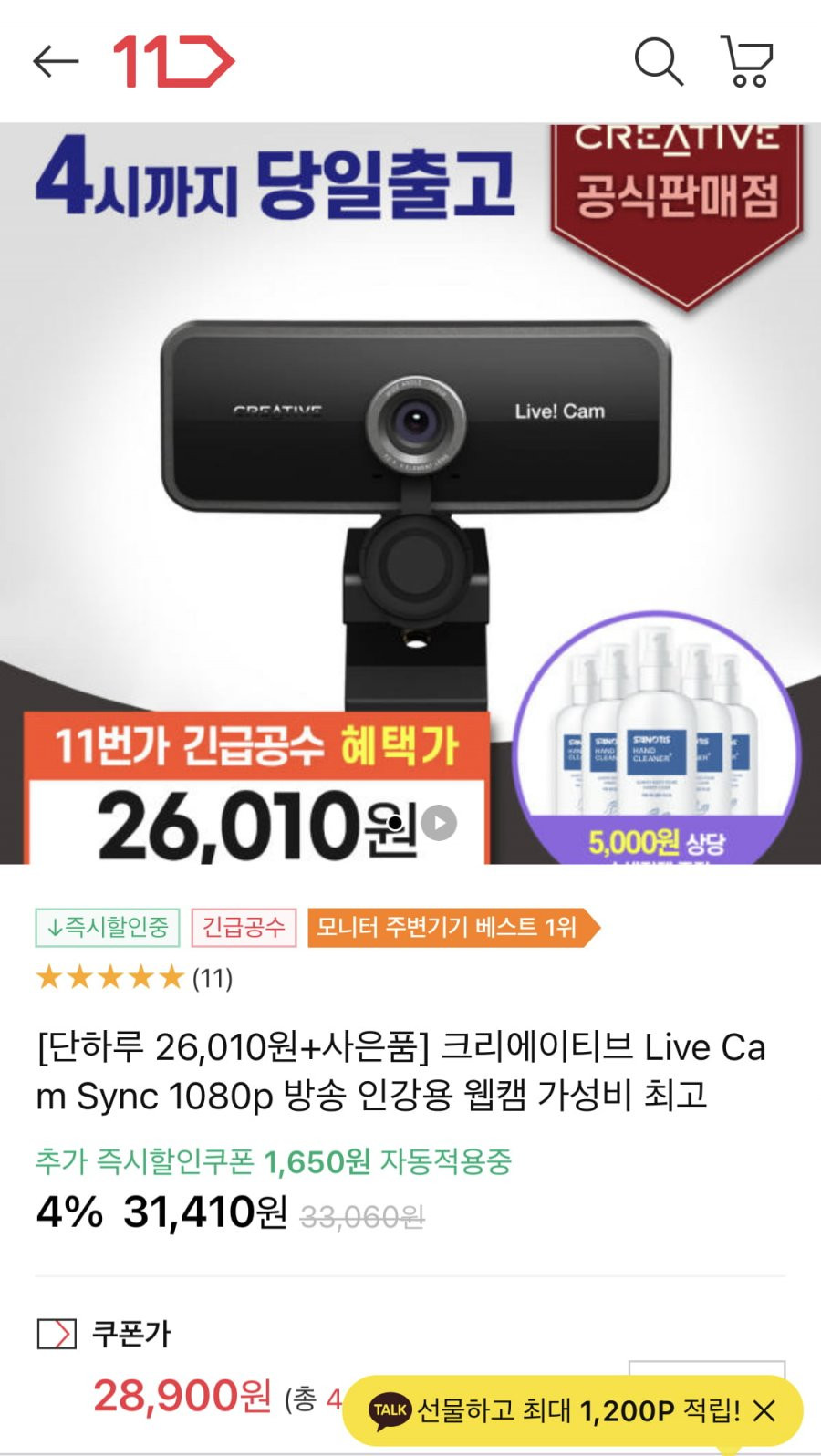Select the Live Cam Sync product title
The height and width of the screenshot is (1456, 821).
(401, 1070)
